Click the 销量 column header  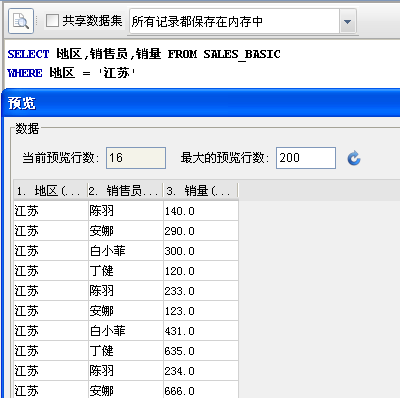tap(201, 191)
